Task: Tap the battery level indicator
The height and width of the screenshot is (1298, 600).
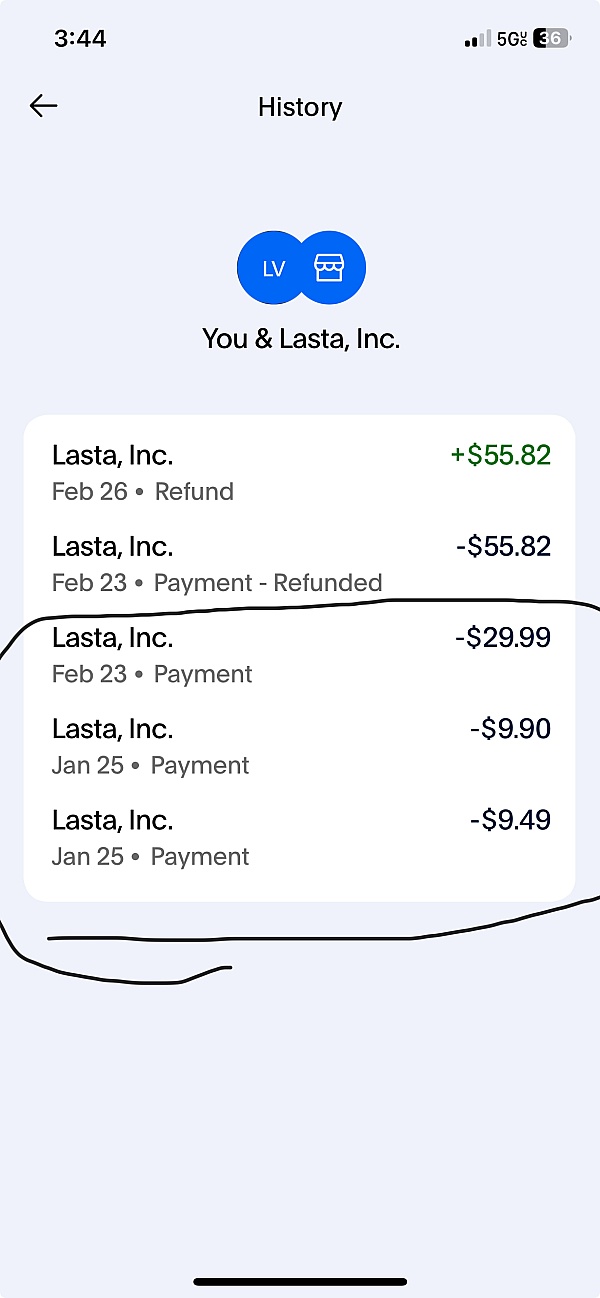Action: pos(552,39)
